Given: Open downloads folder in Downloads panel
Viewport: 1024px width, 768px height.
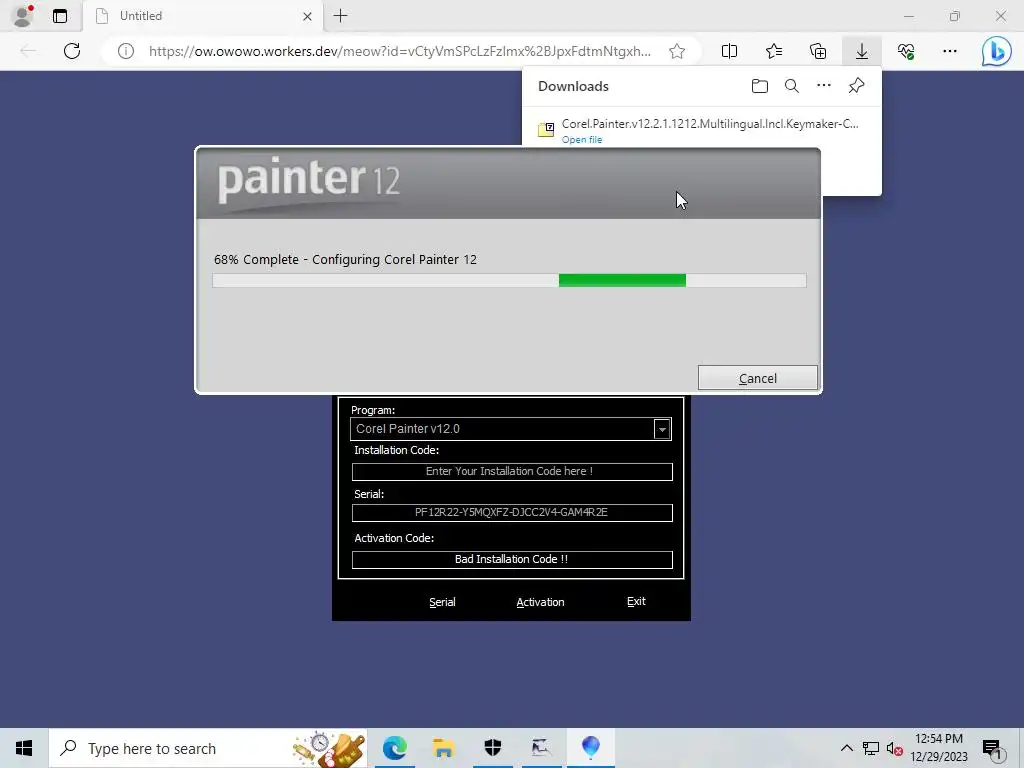Looking at the screenshot, I should 760,86.
